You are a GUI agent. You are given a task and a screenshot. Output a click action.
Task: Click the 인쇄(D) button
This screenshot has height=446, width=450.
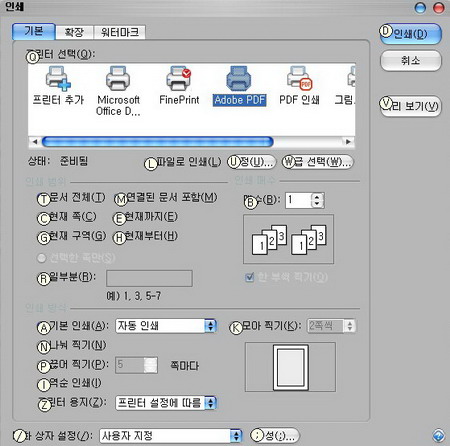tap(411, 34)
